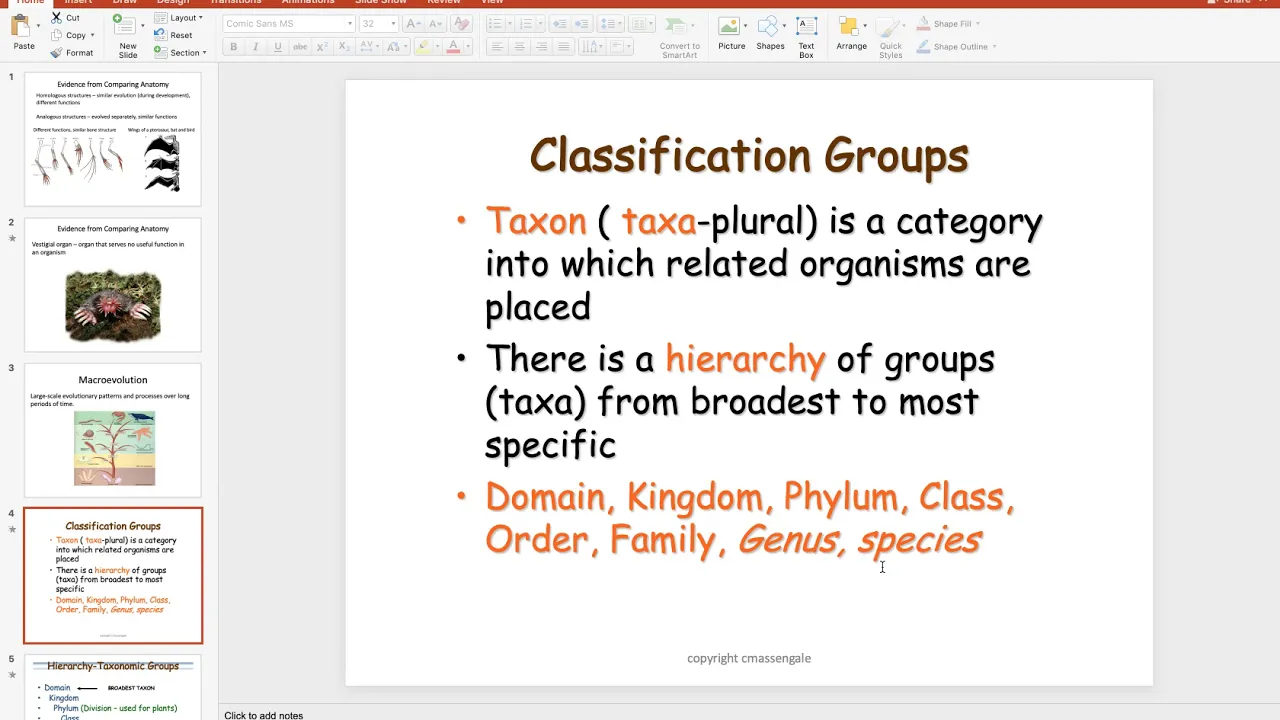Open the Shapes gallery
This screenshot has width=1280, height=720.
coord(770,34)
